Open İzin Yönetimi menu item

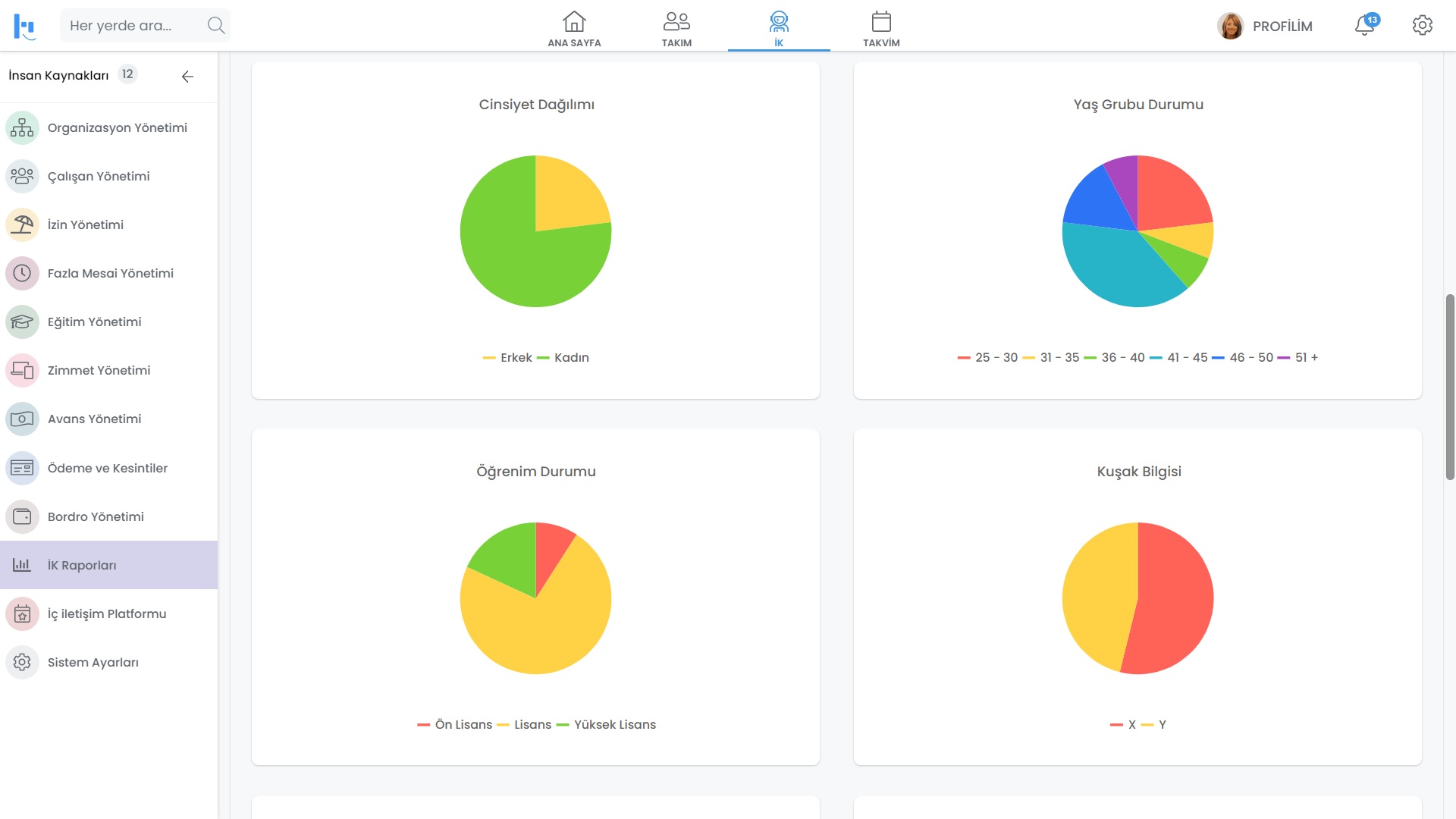coord(109,224)
